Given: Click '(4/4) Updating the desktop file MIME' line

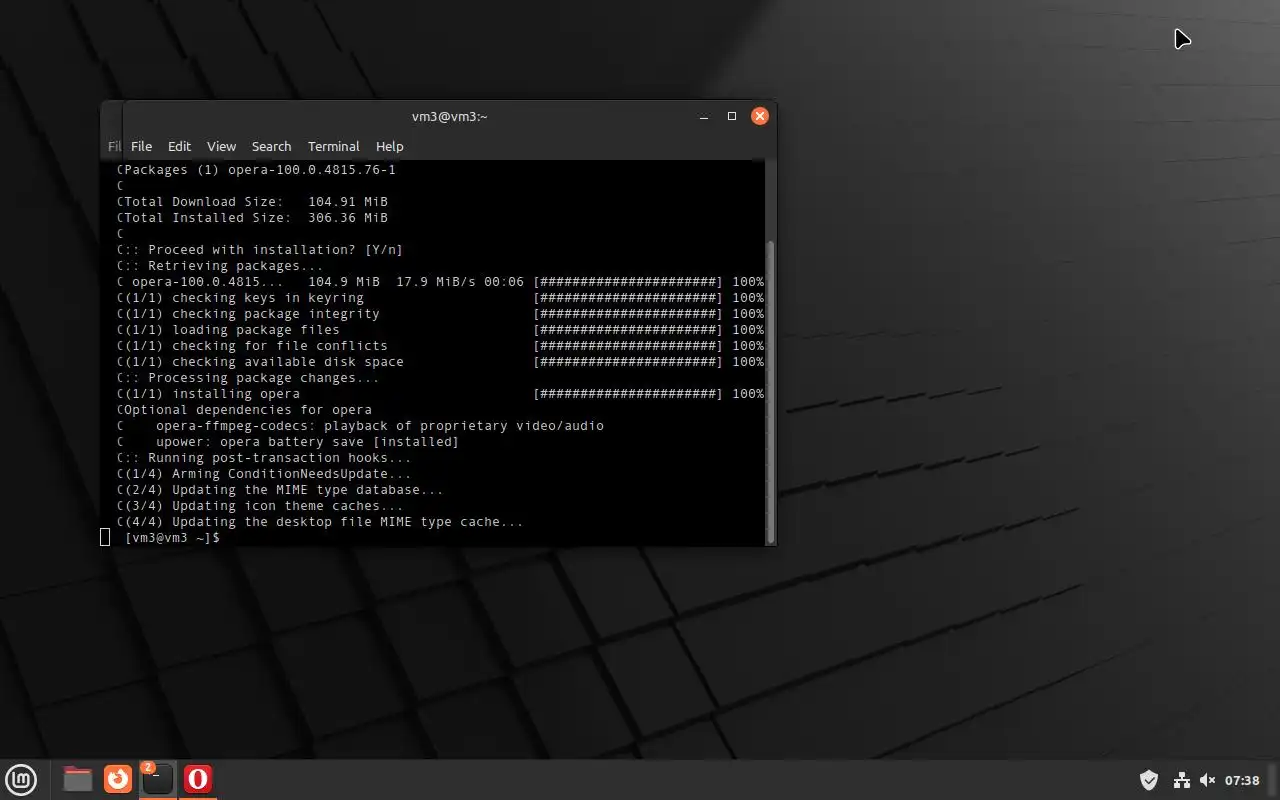Looking at the screenshot, I should click(x=324, y=522).
